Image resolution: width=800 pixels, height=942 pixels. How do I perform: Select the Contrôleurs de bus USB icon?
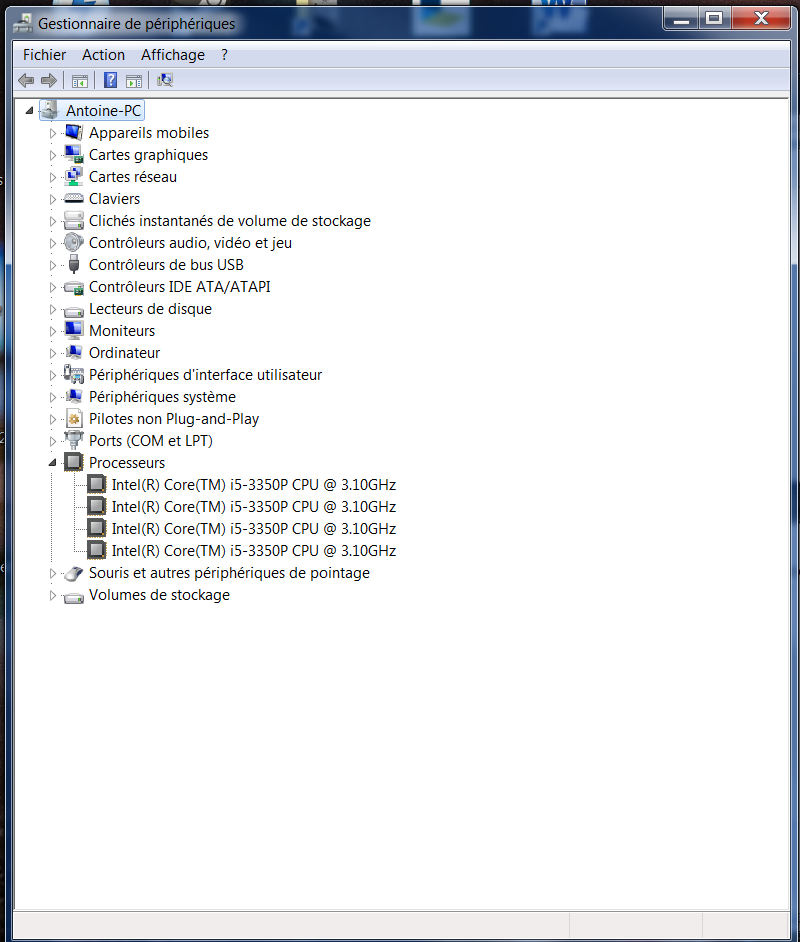(x=74, y=264)
